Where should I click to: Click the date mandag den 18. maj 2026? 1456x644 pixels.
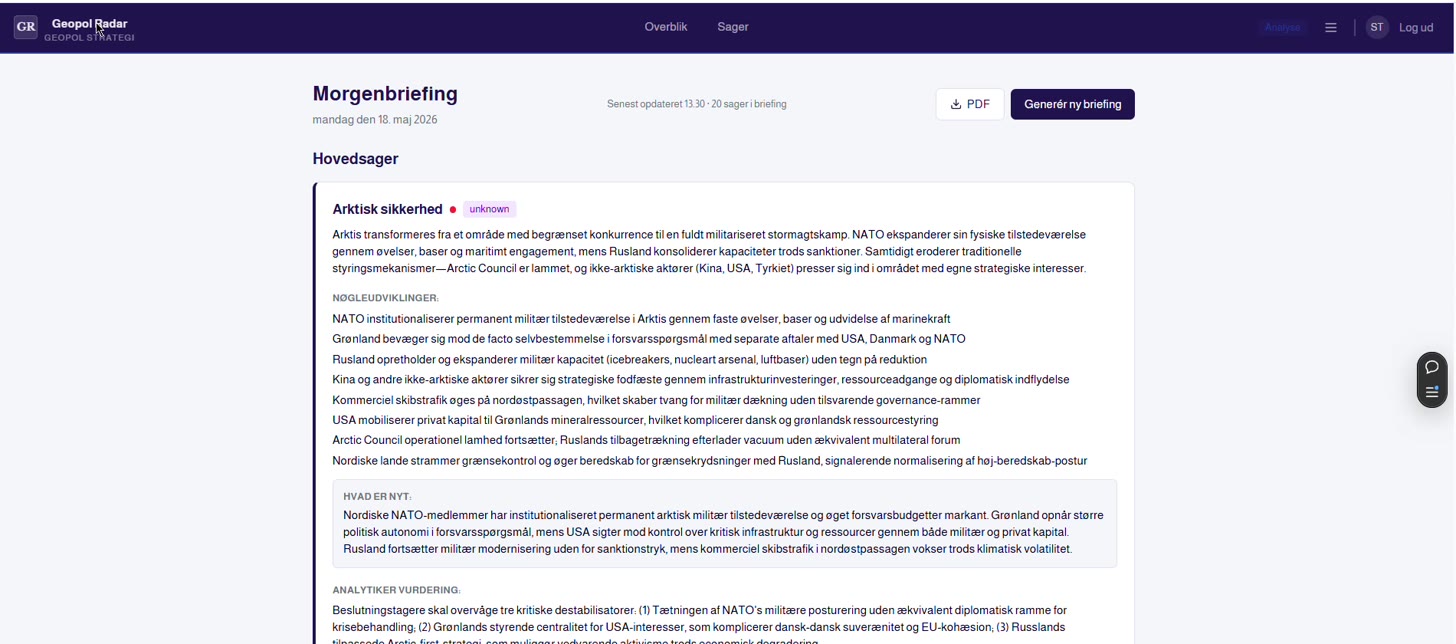pyautogui.click(x=375, y=120)
